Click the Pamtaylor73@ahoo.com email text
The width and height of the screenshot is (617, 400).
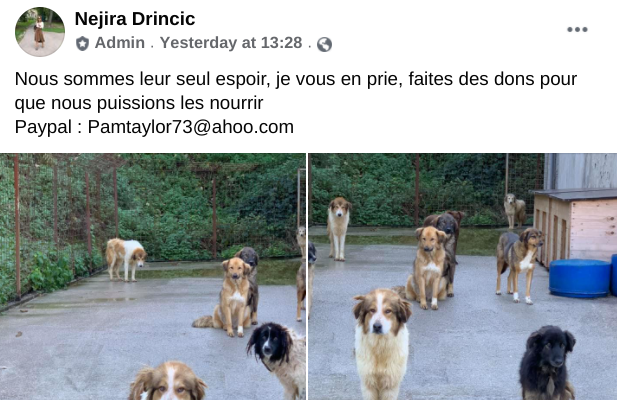tap(190, 127)
